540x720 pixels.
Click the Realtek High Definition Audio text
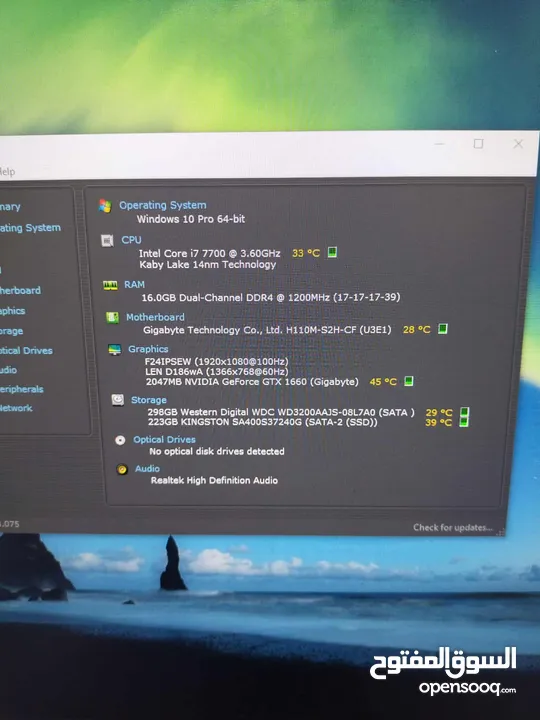[214, 480]
